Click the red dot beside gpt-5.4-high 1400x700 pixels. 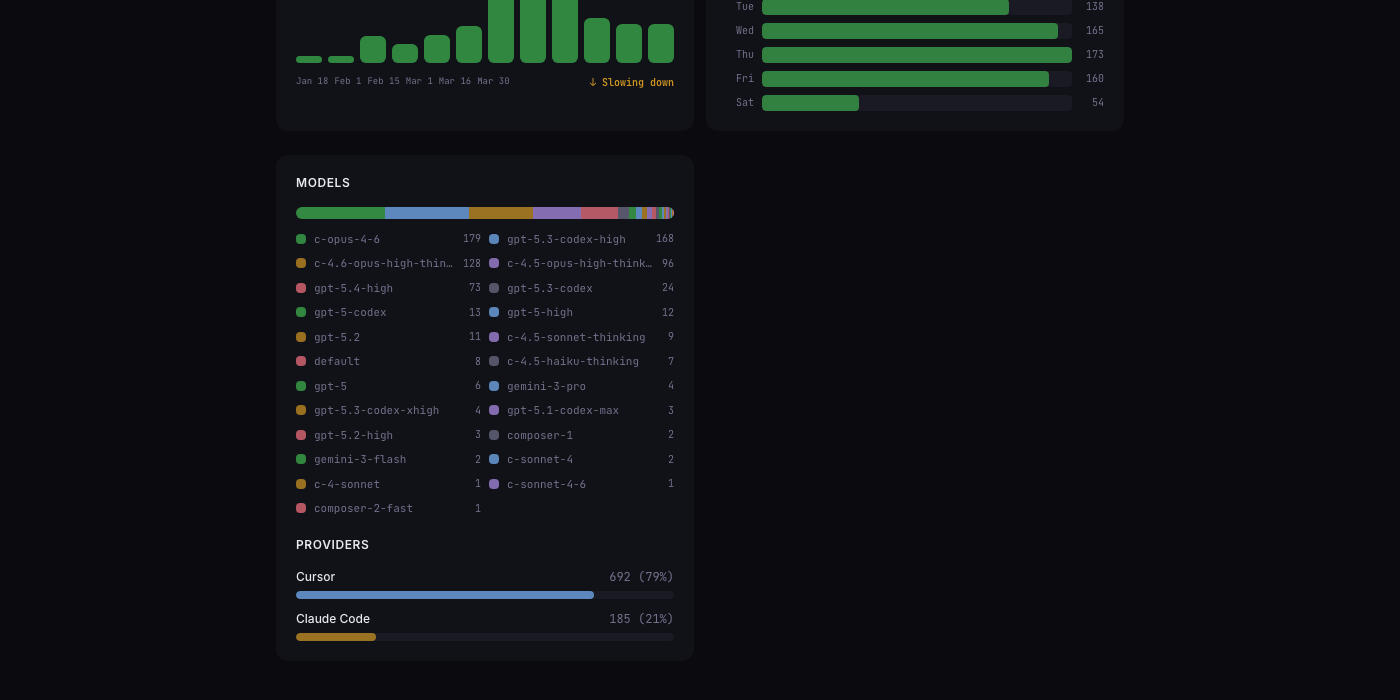301,288
